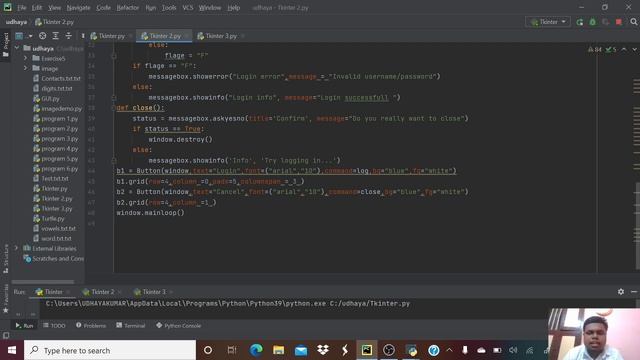
Task: Open the Run tool window button
Action: [24, 325]
